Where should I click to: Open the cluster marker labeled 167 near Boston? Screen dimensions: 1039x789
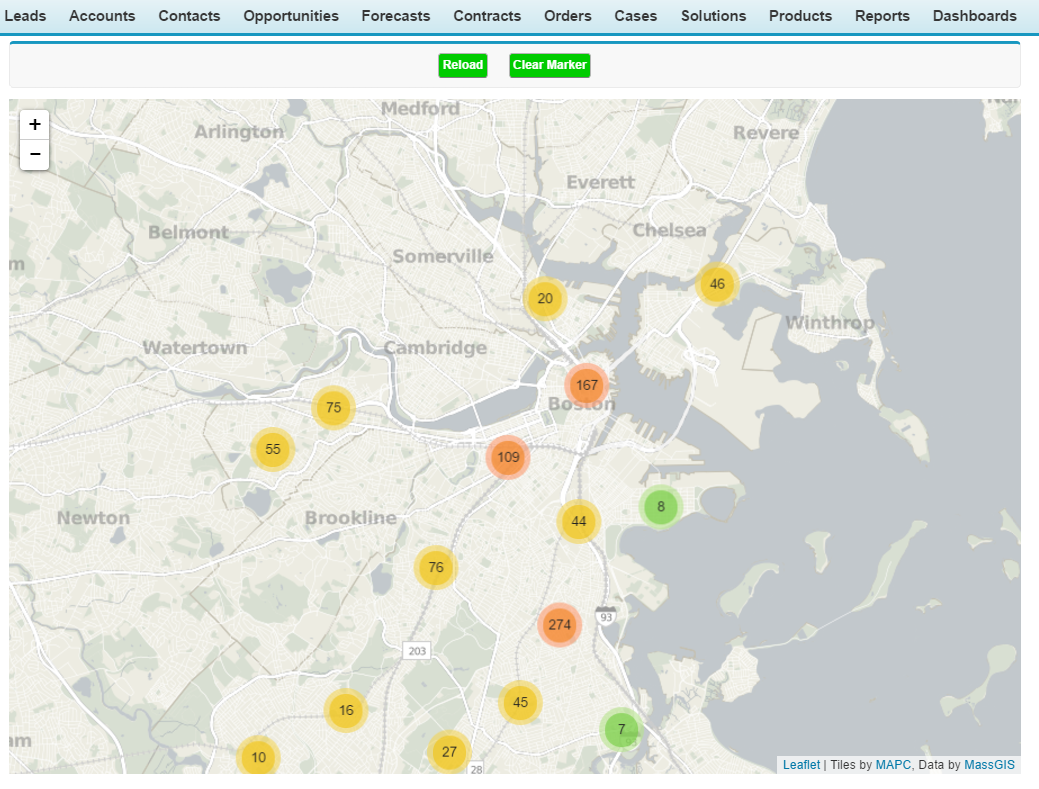[x=587, y=385]
